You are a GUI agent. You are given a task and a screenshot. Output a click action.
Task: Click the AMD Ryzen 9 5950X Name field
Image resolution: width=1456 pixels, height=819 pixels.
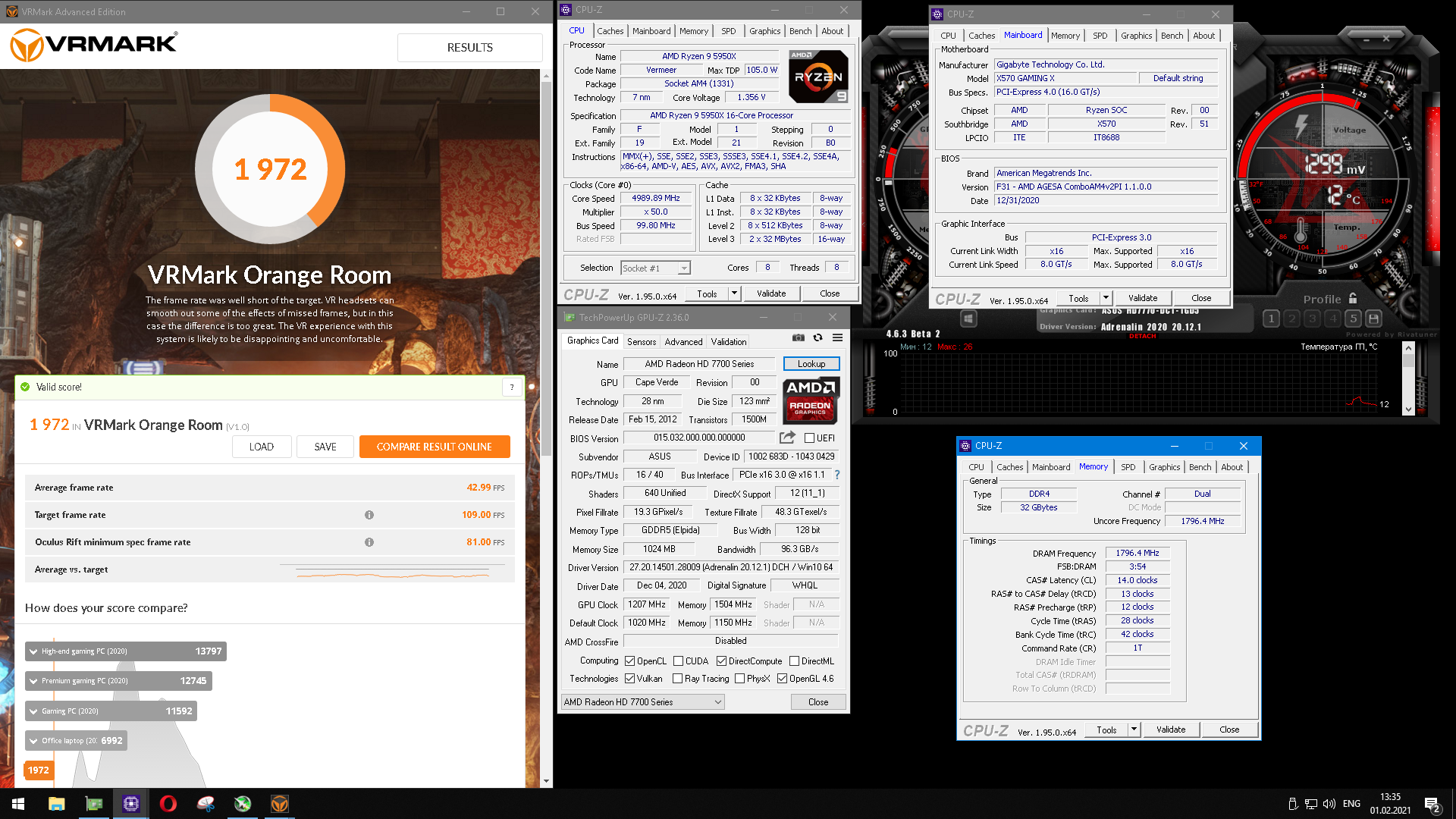[699, 56]
